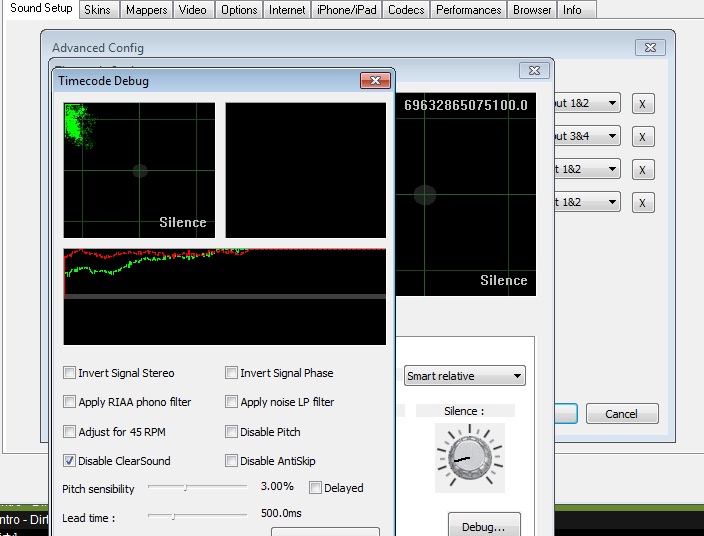The image size is (704, 536).
Task: Close the Timecode Debug dialog
Action: click(x=375, y=81)
